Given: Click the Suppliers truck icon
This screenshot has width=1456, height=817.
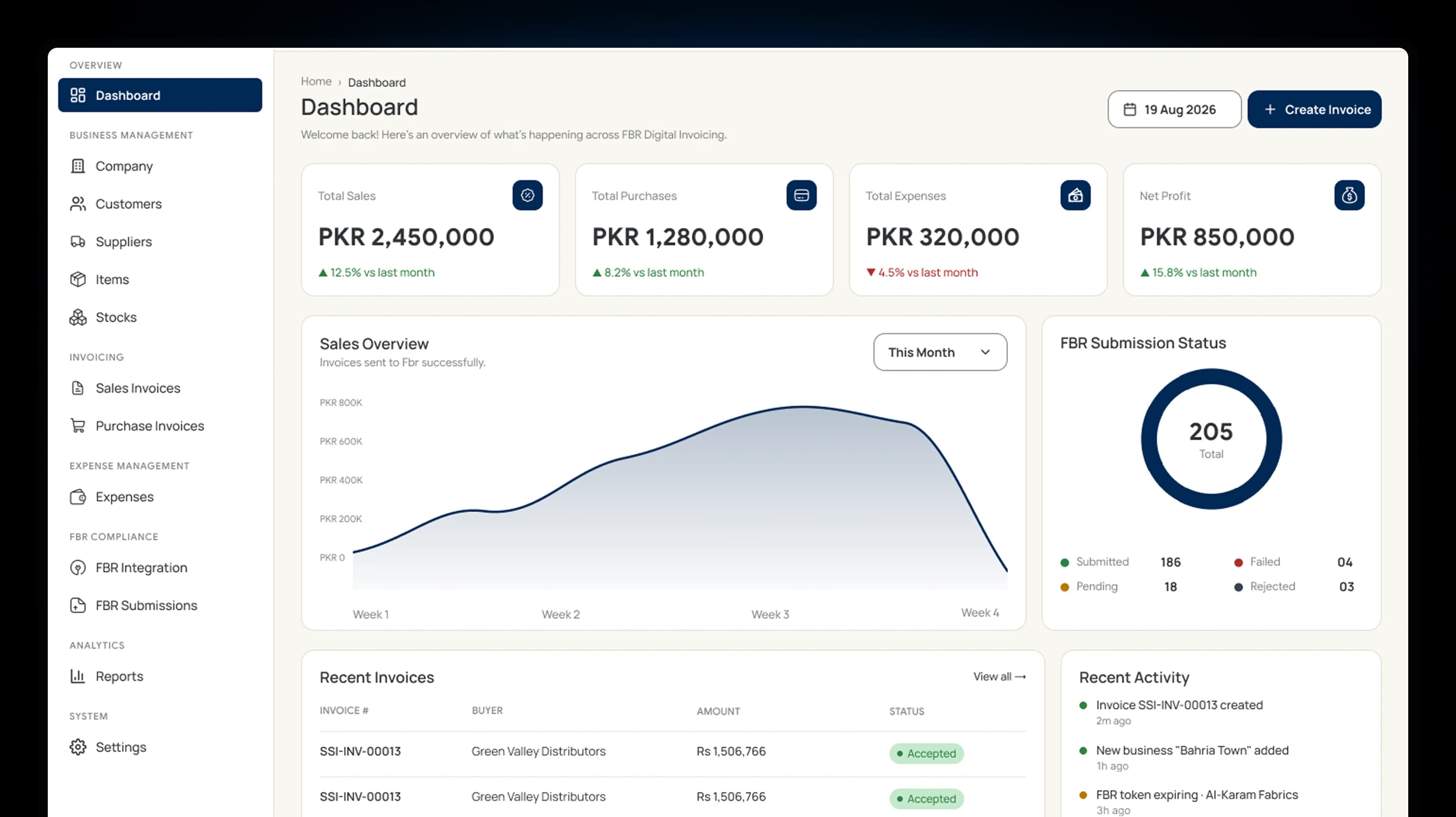Looking at the screenshot, I should [78, 241].
